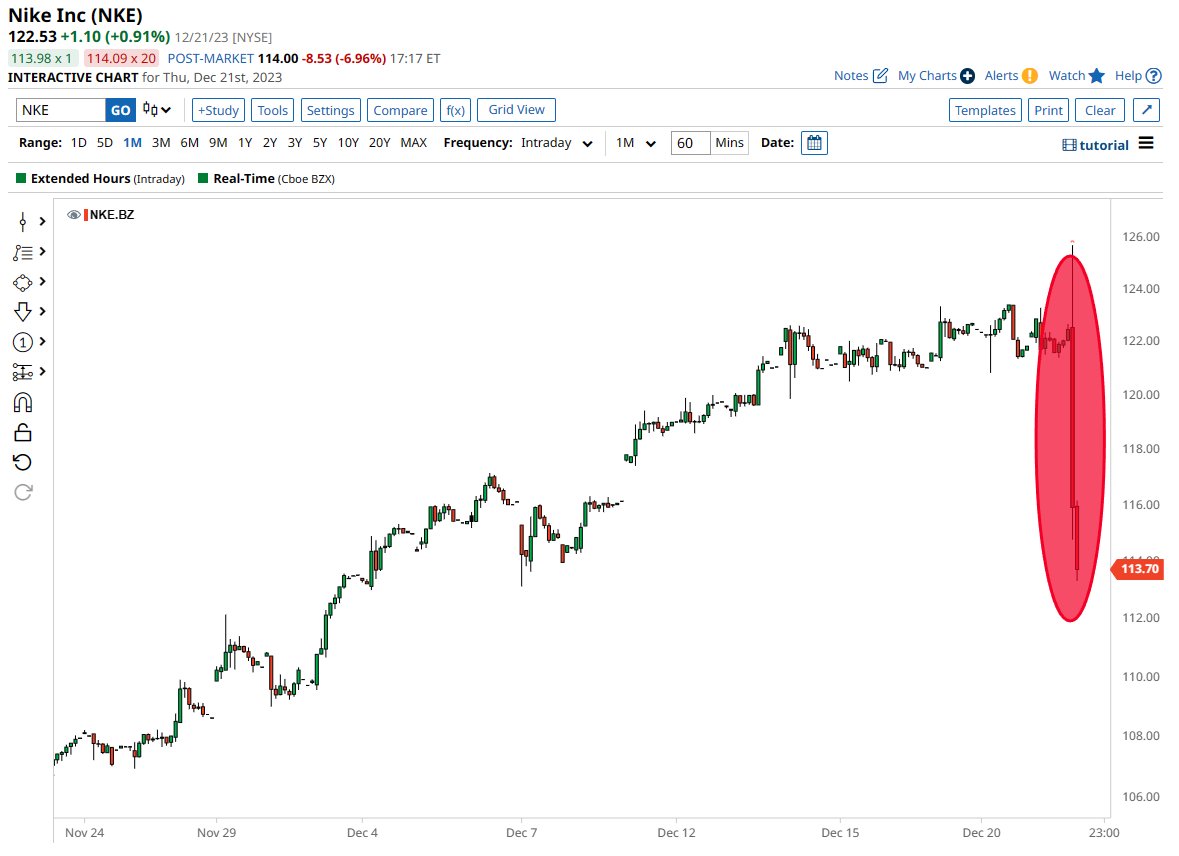Select the numbered circle label tool
The width and height of the screenshot is (1179, 856).
pyautogui.click(x=23, y=342)
